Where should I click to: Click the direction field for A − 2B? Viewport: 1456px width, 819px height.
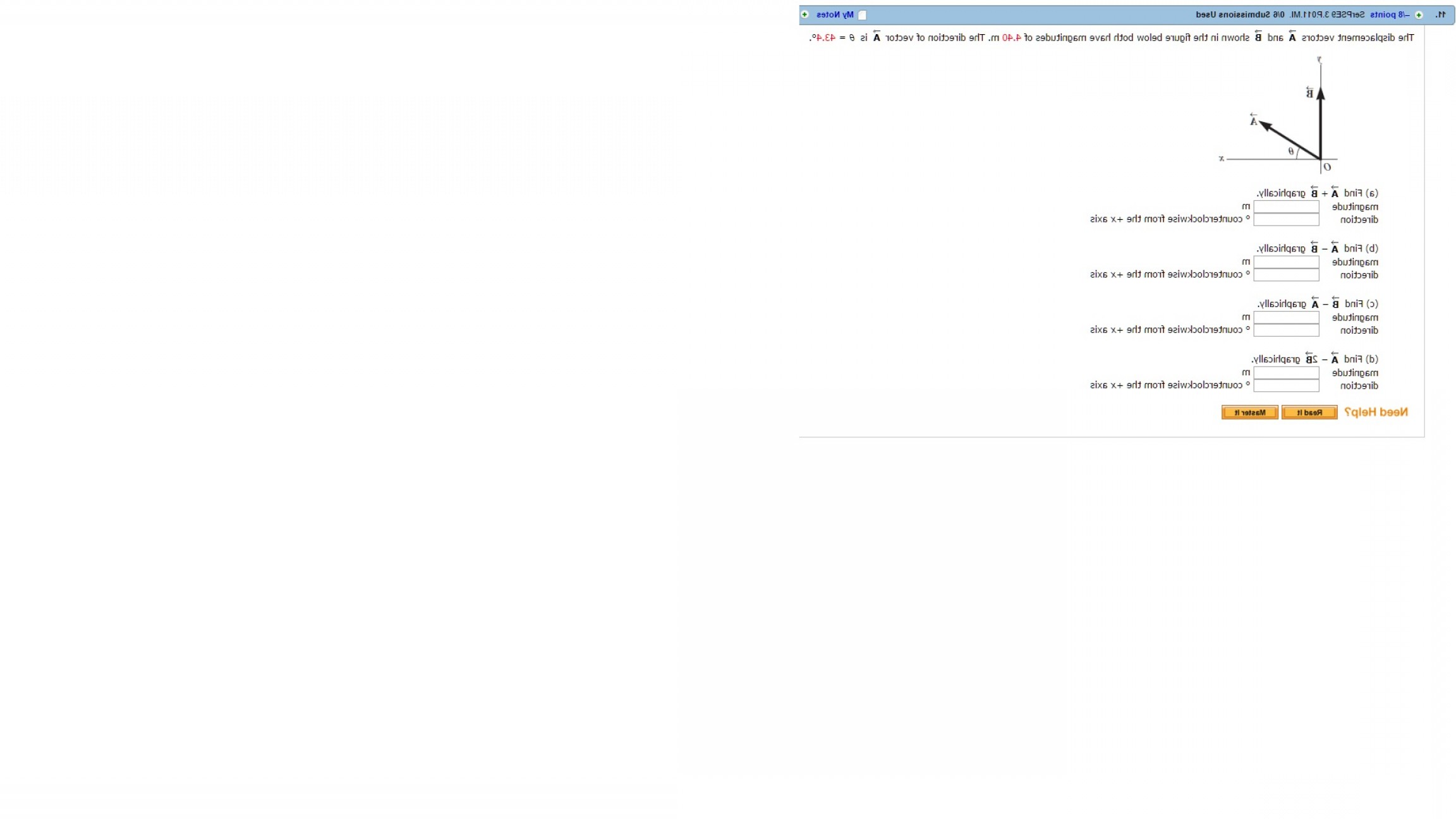pyautogui.click(x=1286, y=385)
